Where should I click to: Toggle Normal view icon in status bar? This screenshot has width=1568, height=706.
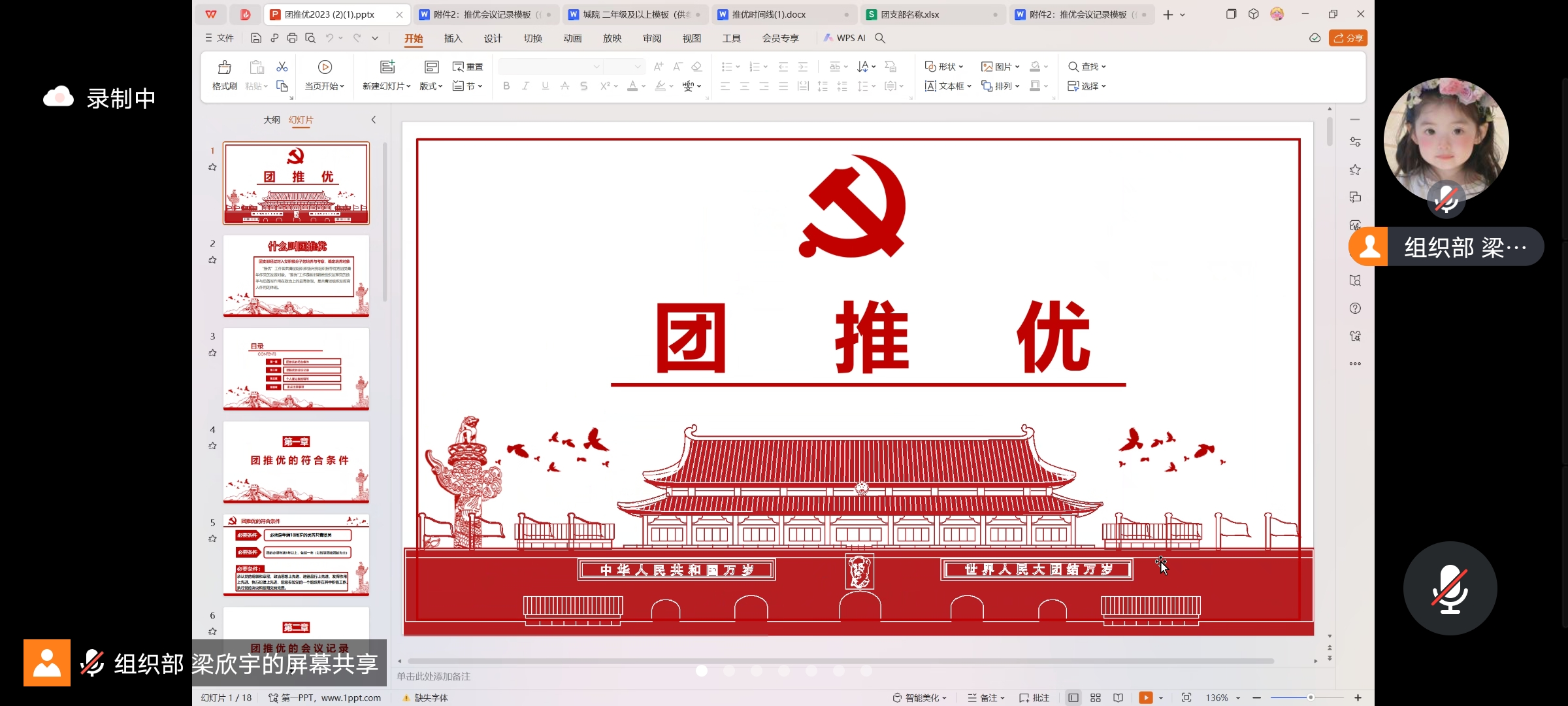tap(1073, 698)
